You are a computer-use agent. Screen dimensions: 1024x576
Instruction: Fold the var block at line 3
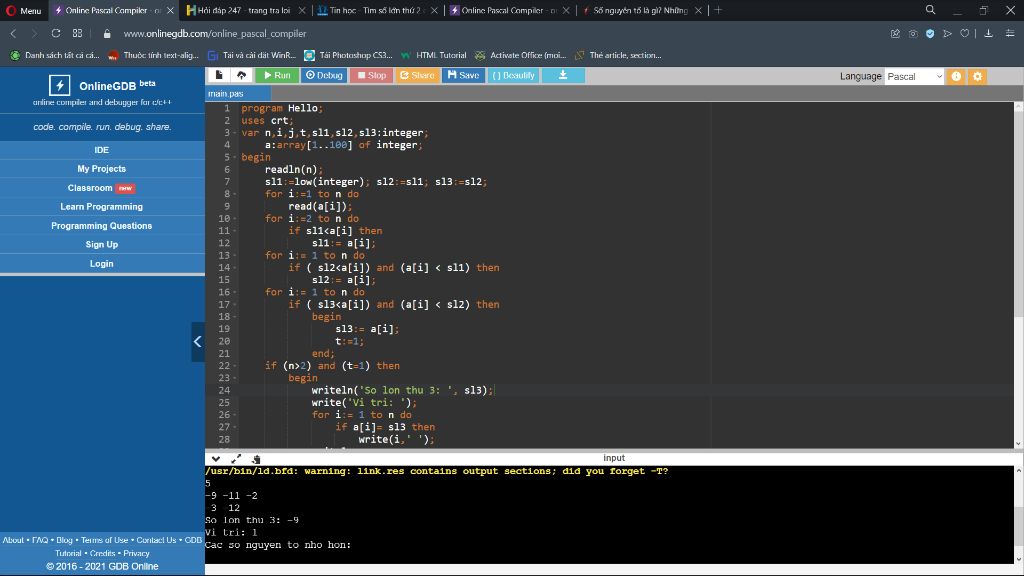pos(235,133)
